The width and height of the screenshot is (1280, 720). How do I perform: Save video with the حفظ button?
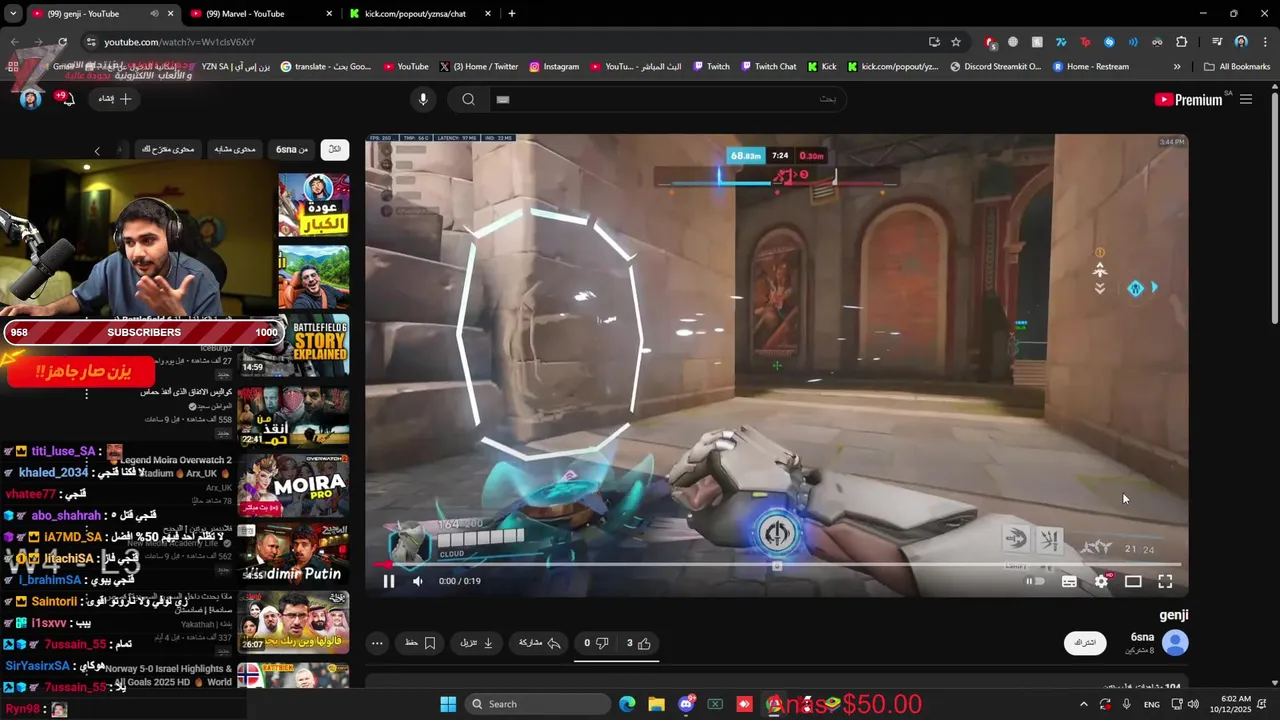[421, 643]
